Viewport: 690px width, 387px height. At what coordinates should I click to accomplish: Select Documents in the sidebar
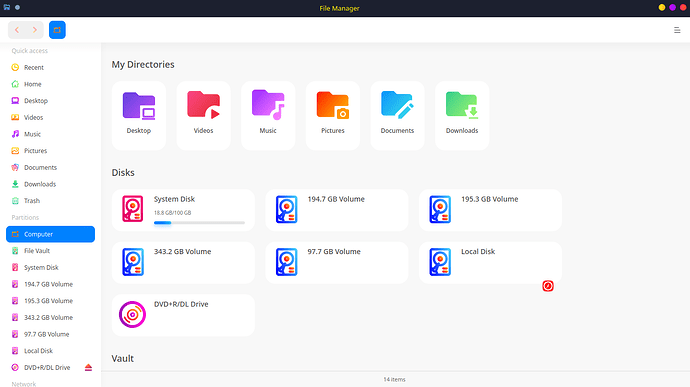(50, 167)
